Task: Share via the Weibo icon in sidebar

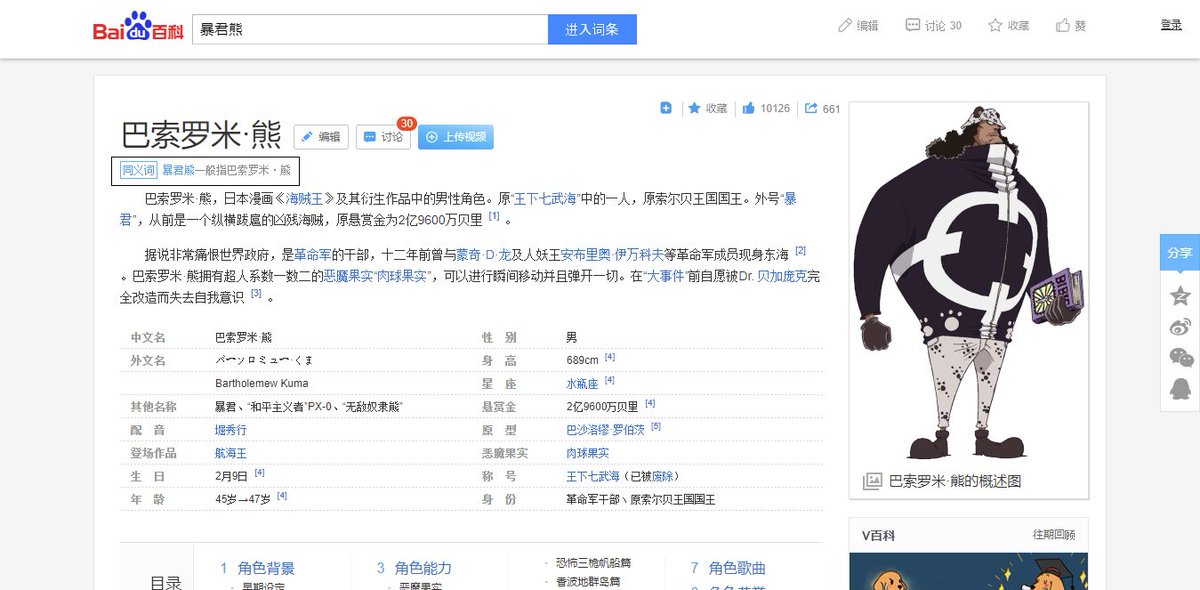Action: [1180, 327]
